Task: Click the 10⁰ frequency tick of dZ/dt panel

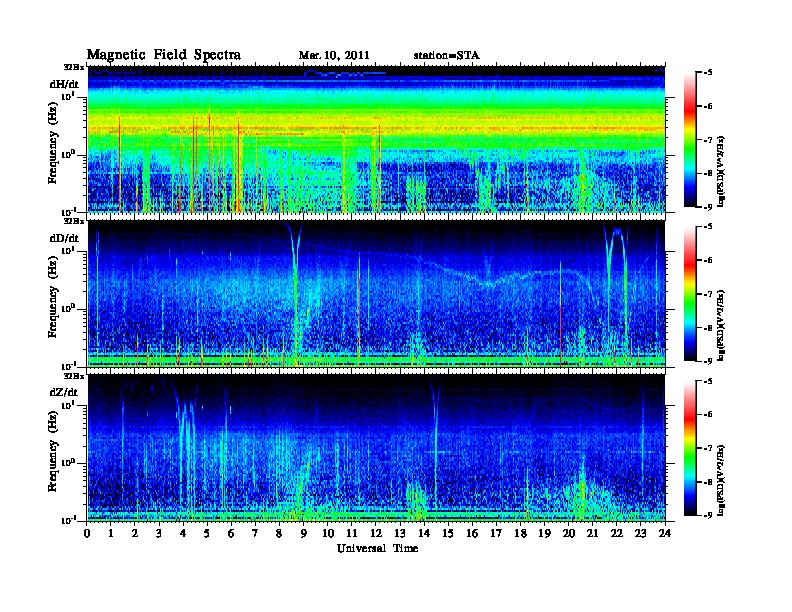Action: (x=68, y=462)
